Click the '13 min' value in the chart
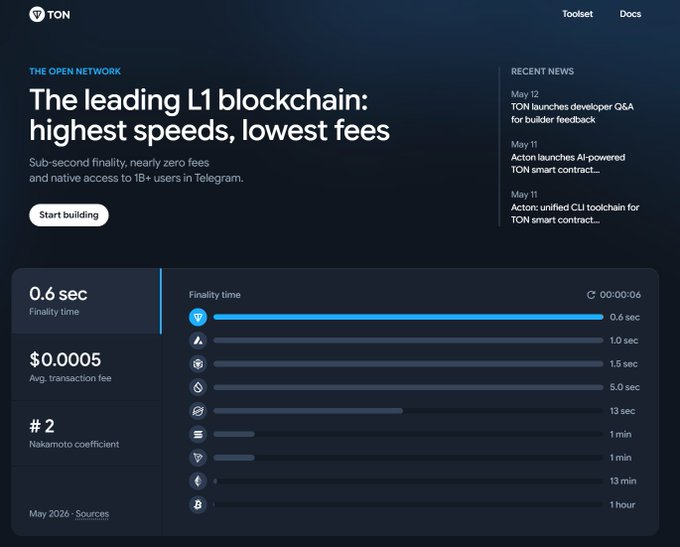 623,481
